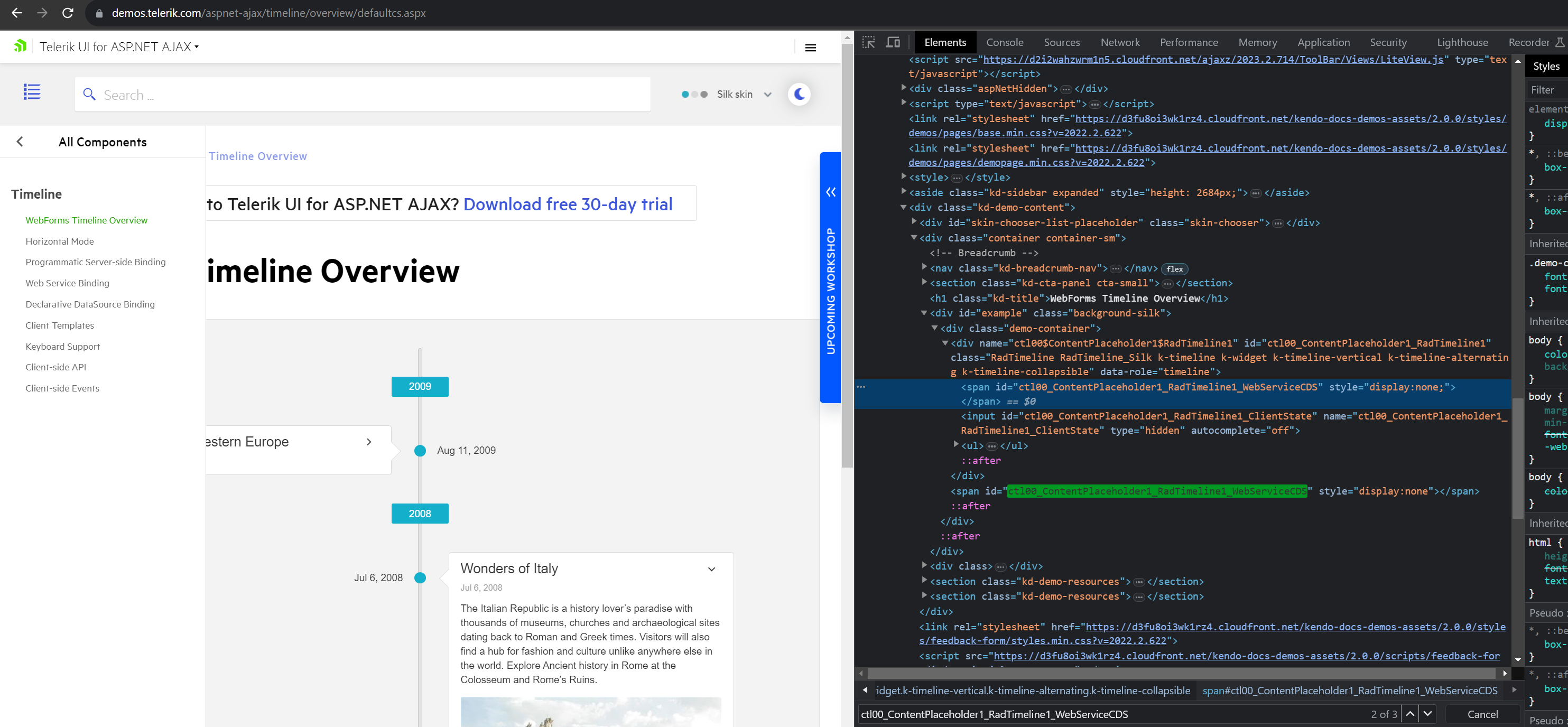
Task: Expand the ul node in the Elements tree
Action: coord(955,445)
